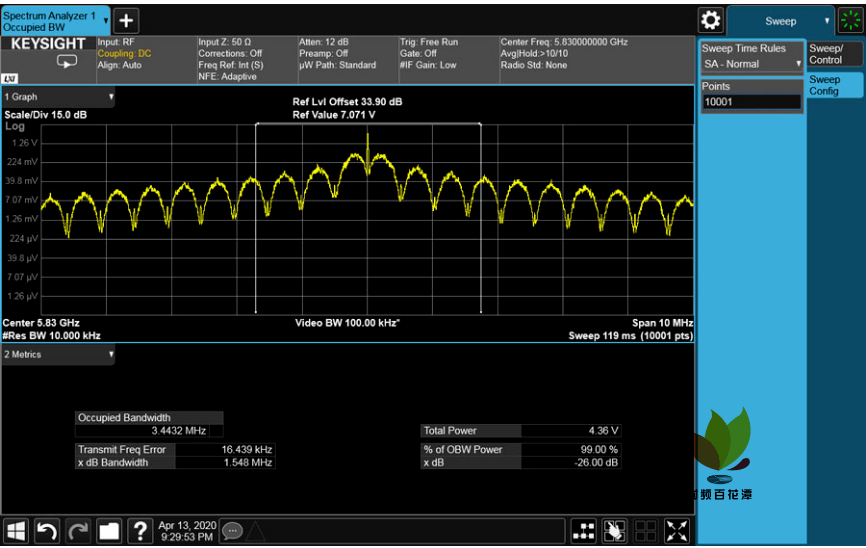Select Spectrum Analyzer 1 Occupied BW screen tab
866x548 pixels.
pyautogui.click(x=55, y=21)
